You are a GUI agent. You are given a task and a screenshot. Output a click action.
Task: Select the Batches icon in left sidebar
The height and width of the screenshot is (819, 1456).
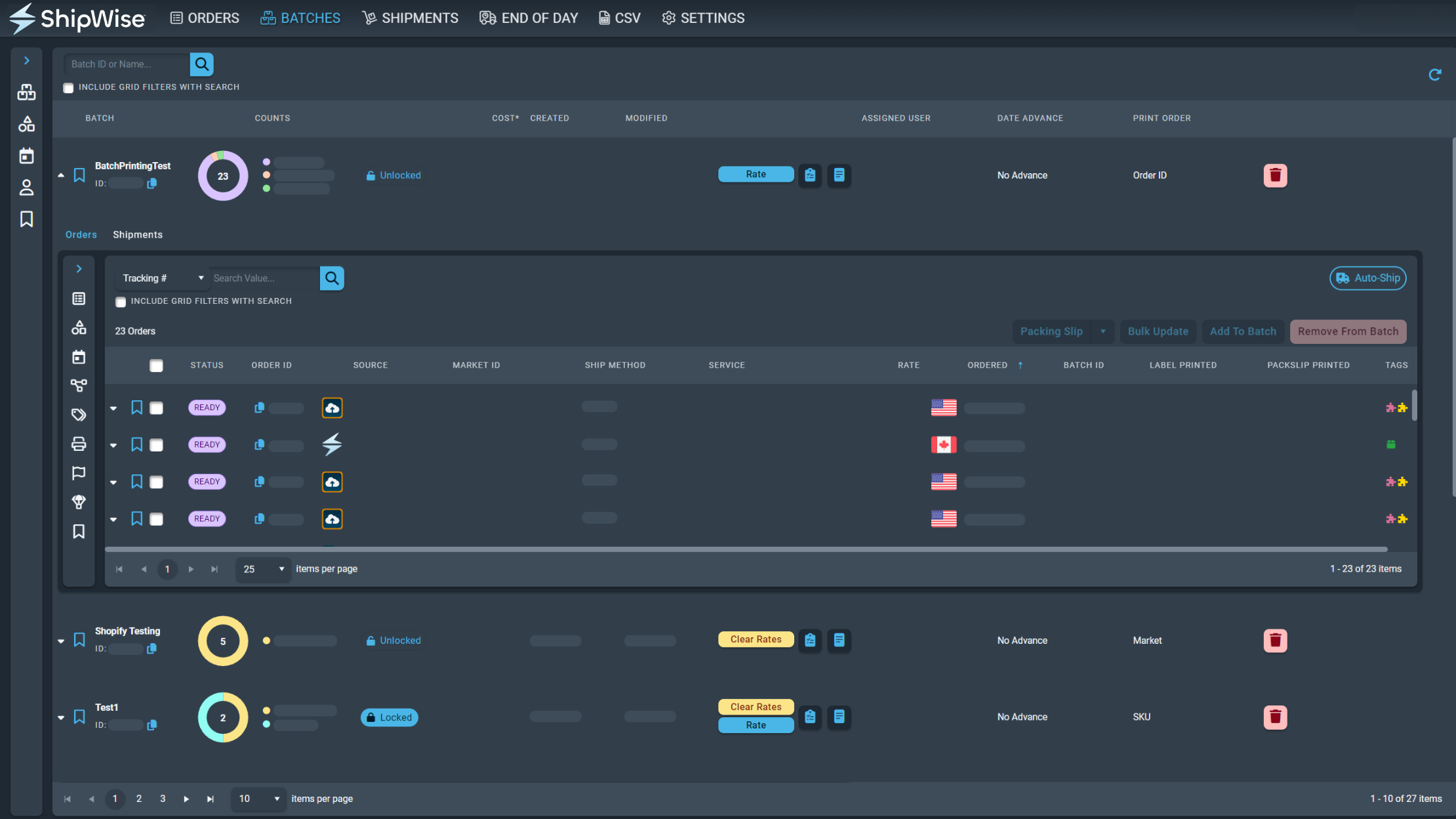pos(26,92)
